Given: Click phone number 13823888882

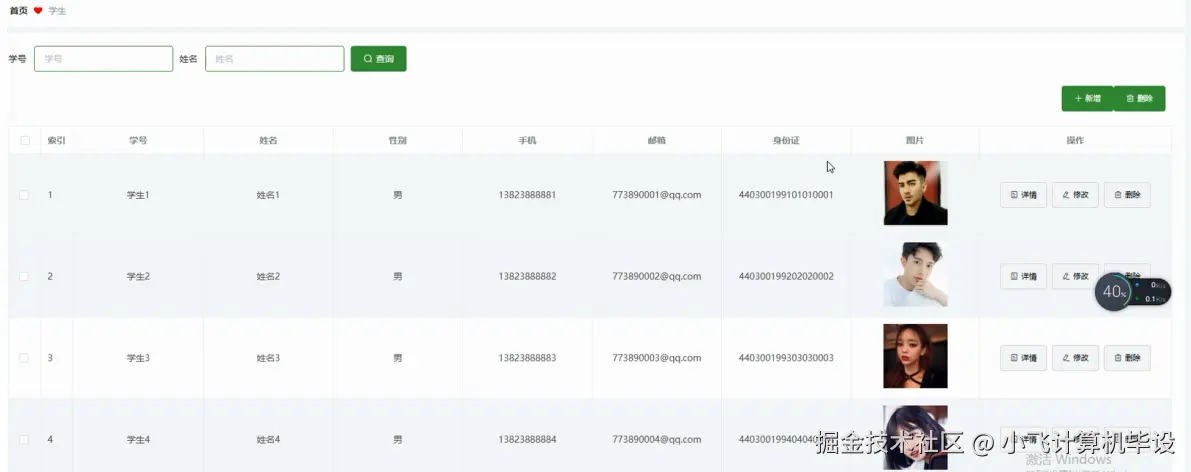Looking at the screenshot, I should 527,277.
